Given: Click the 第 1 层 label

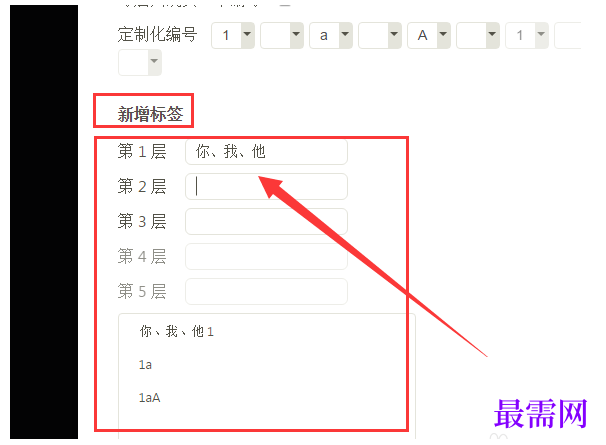Looking at the screenshot, I should (x=142, y=152).
